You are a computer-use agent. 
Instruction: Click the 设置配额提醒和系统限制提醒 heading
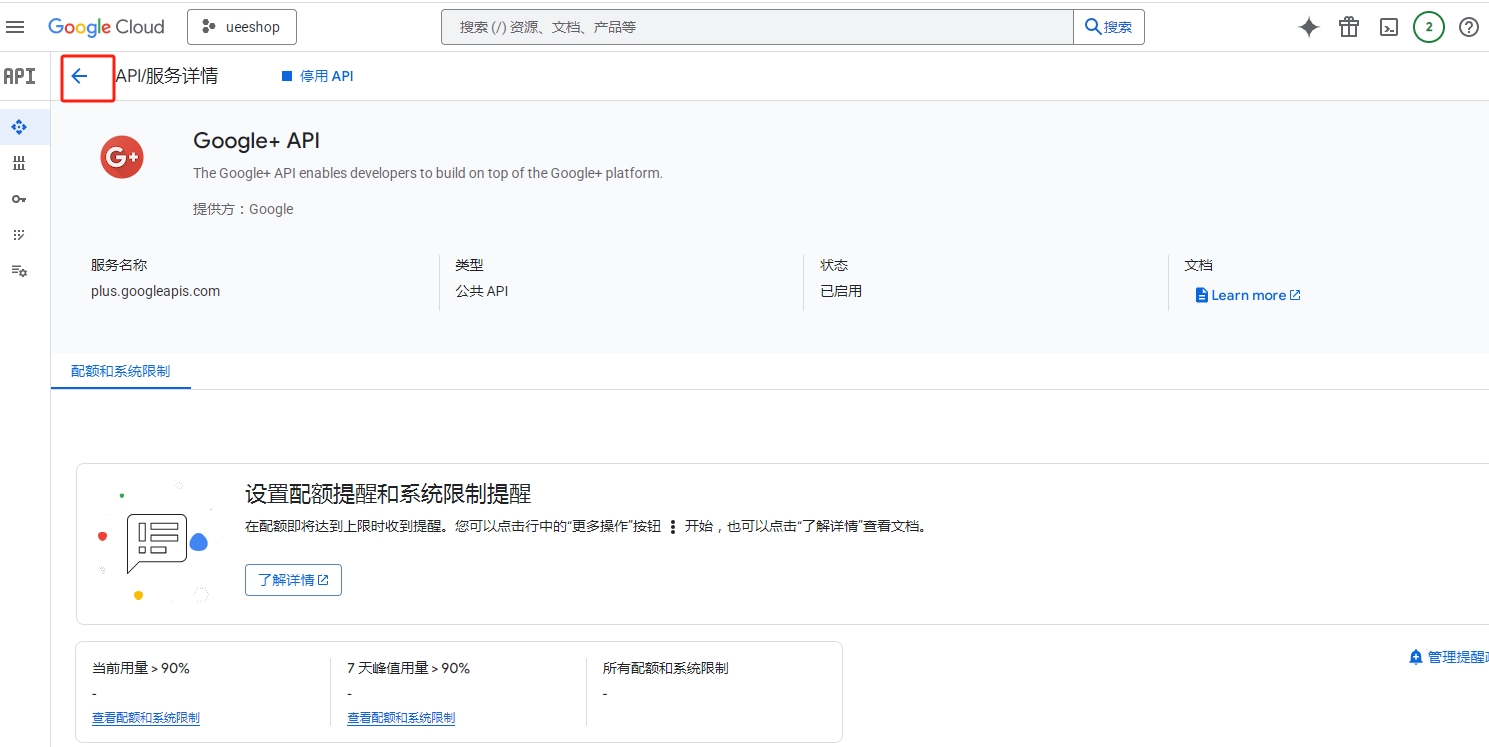[x=388, y=494]
